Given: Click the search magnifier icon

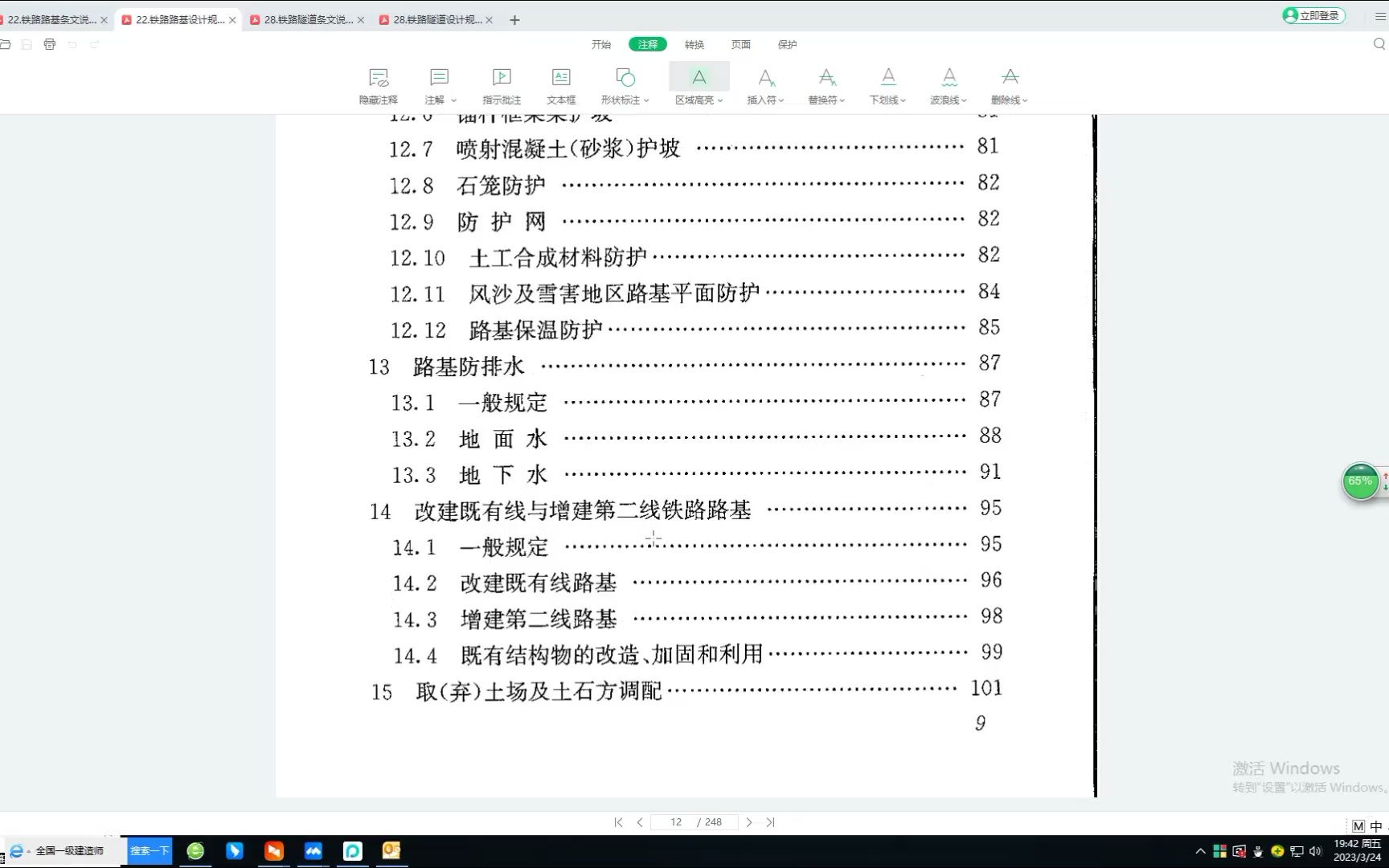Looking at the screenshot, I should point(1379,44).
